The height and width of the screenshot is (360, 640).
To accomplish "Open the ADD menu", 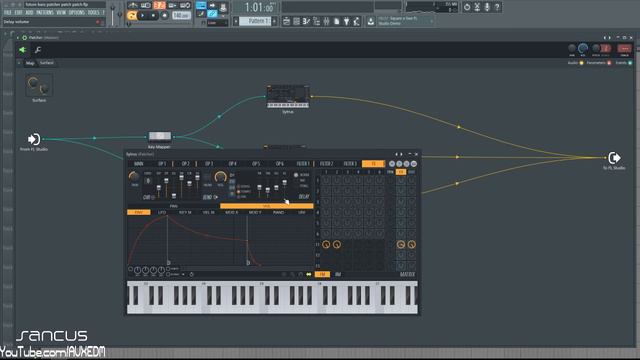I will pyautogui.click(x=29, y=13).
